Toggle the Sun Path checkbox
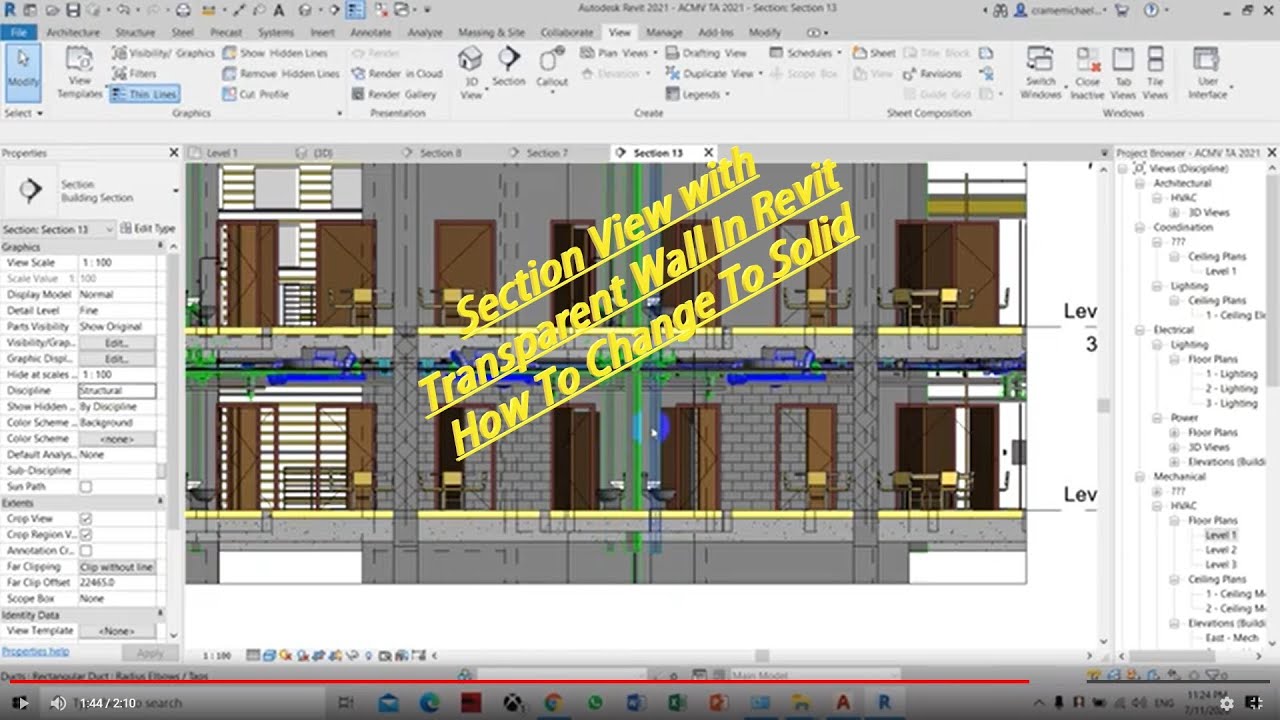The width and height of the screenshot is (1280, 720). coord(86,487)
